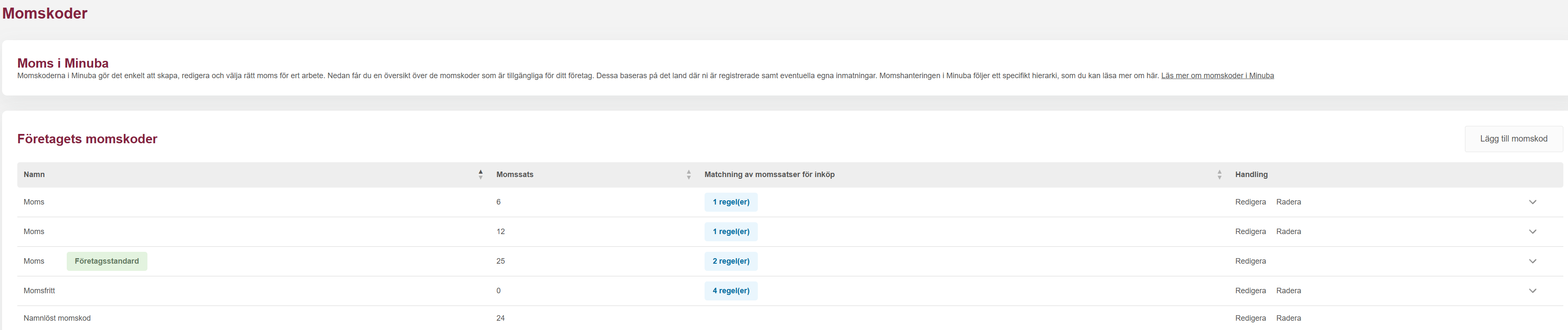
Task: Click Redigera for the Moms 12 row
Action: coord(1250,232)
